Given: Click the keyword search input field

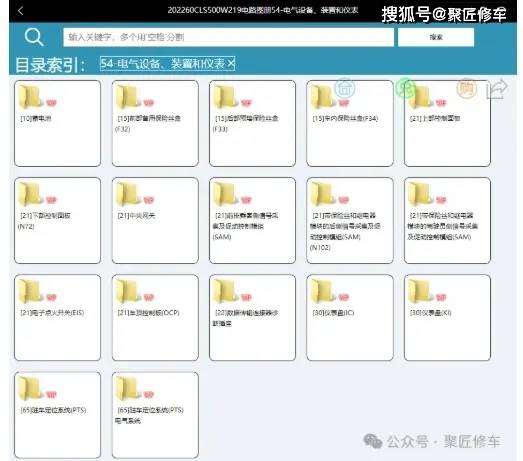Looking at the screenshot, I should pos(228,37).
